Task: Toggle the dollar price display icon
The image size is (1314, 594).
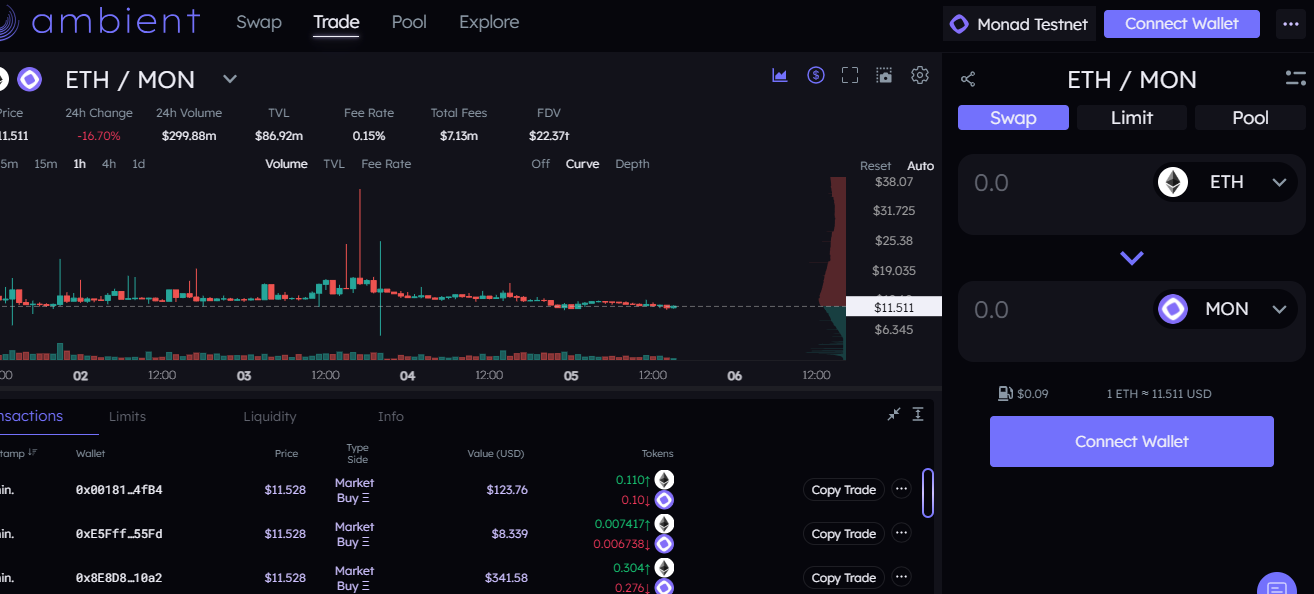Action: click(x=815, y=74)
